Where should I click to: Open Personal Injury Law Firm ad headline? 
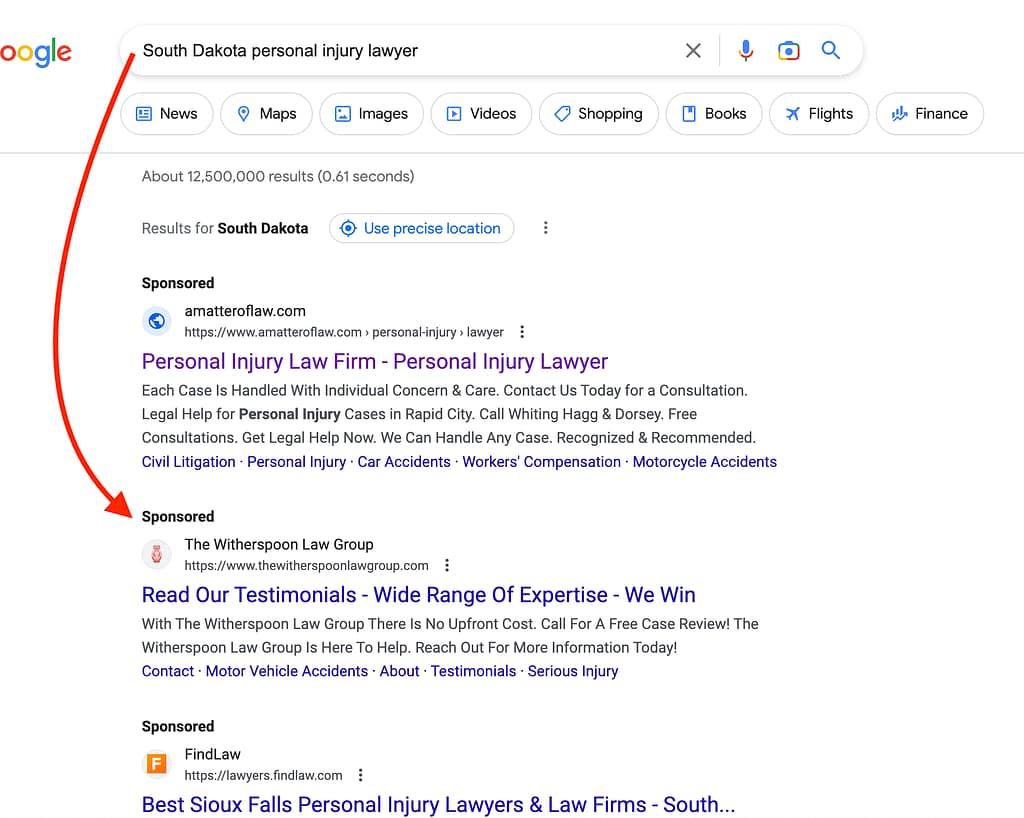pos(374,361)
